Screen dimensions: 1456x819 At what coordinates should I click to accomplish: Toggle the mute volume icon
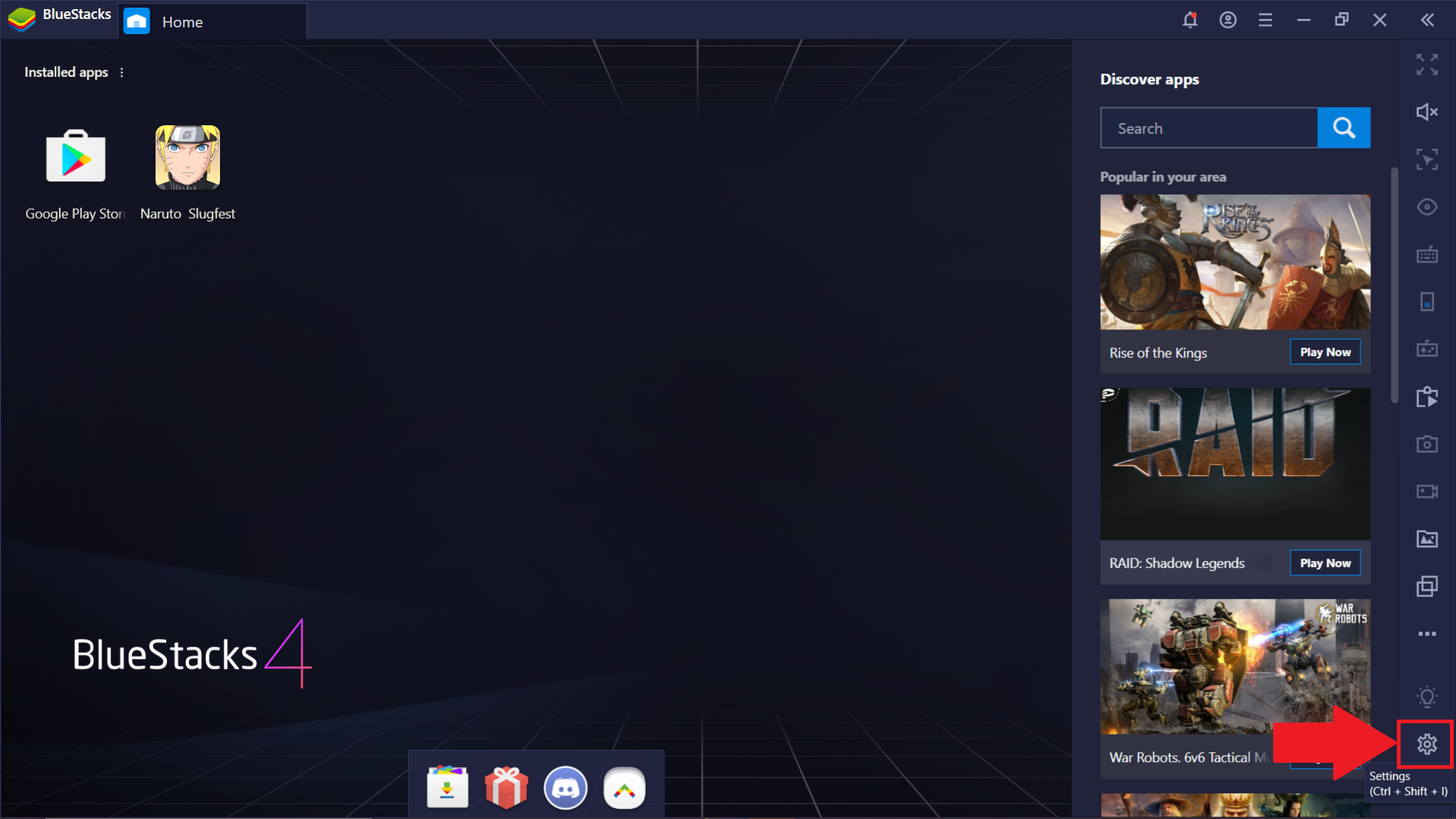pyautogui.click(x=1427, y=112)
